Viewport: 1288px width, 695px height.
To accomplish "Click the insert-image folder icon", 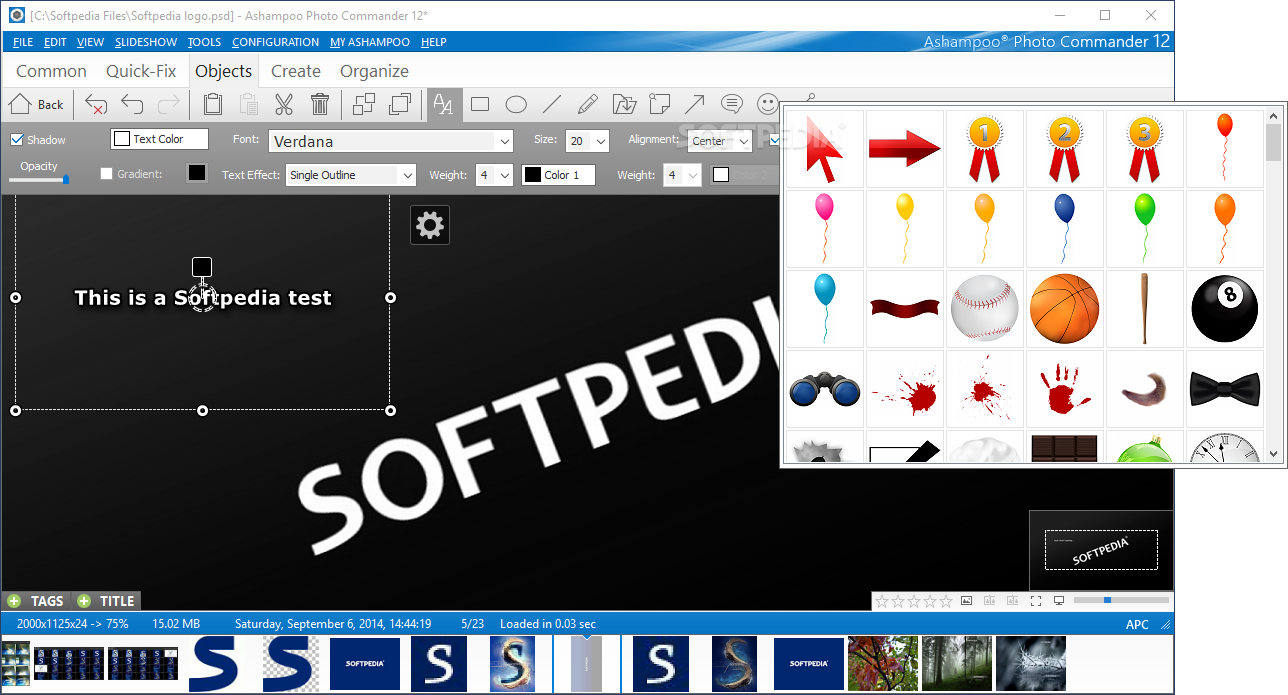I will (624, 104).
